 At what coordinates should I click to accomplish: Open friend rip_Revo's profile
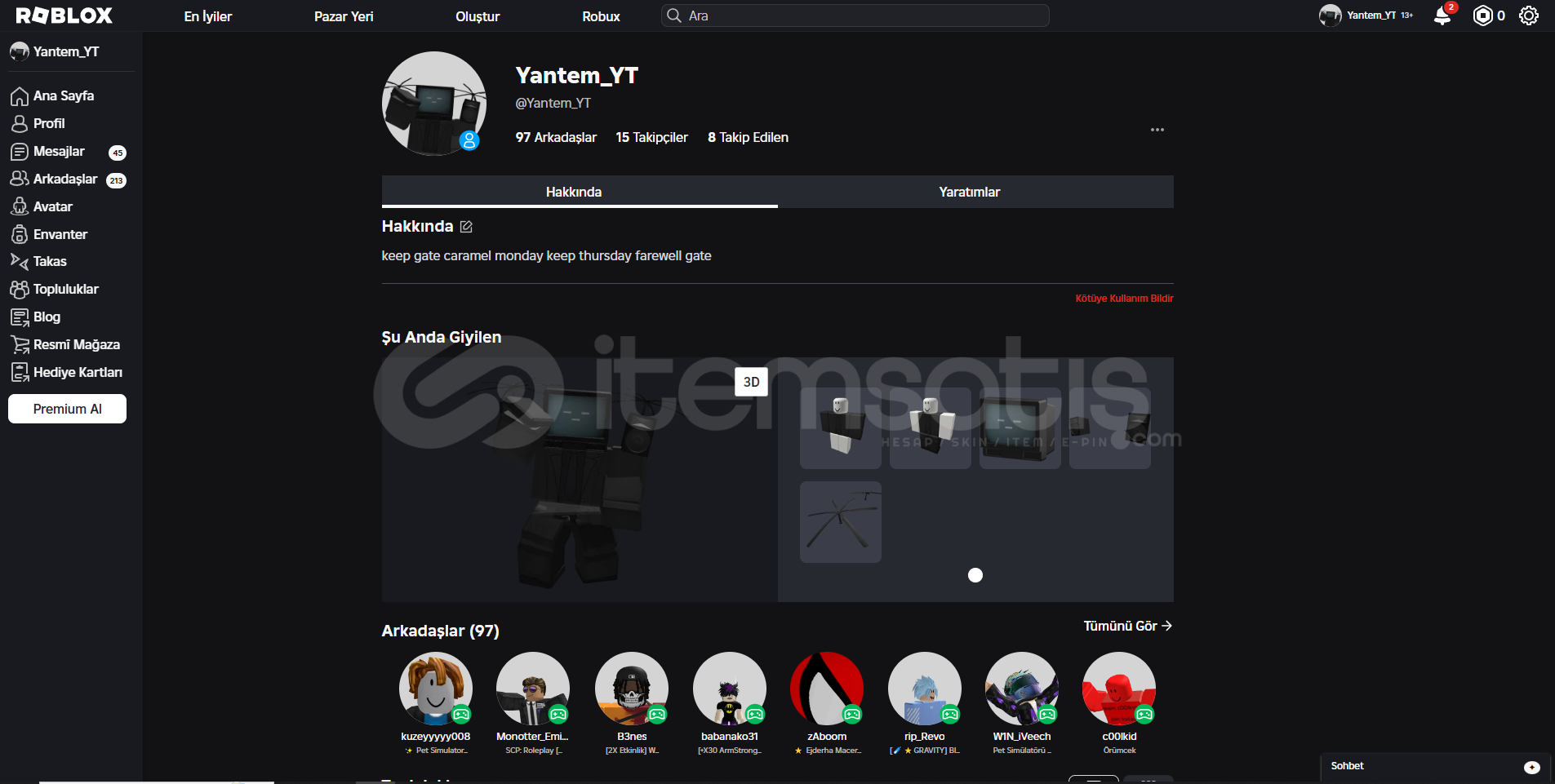925,689
